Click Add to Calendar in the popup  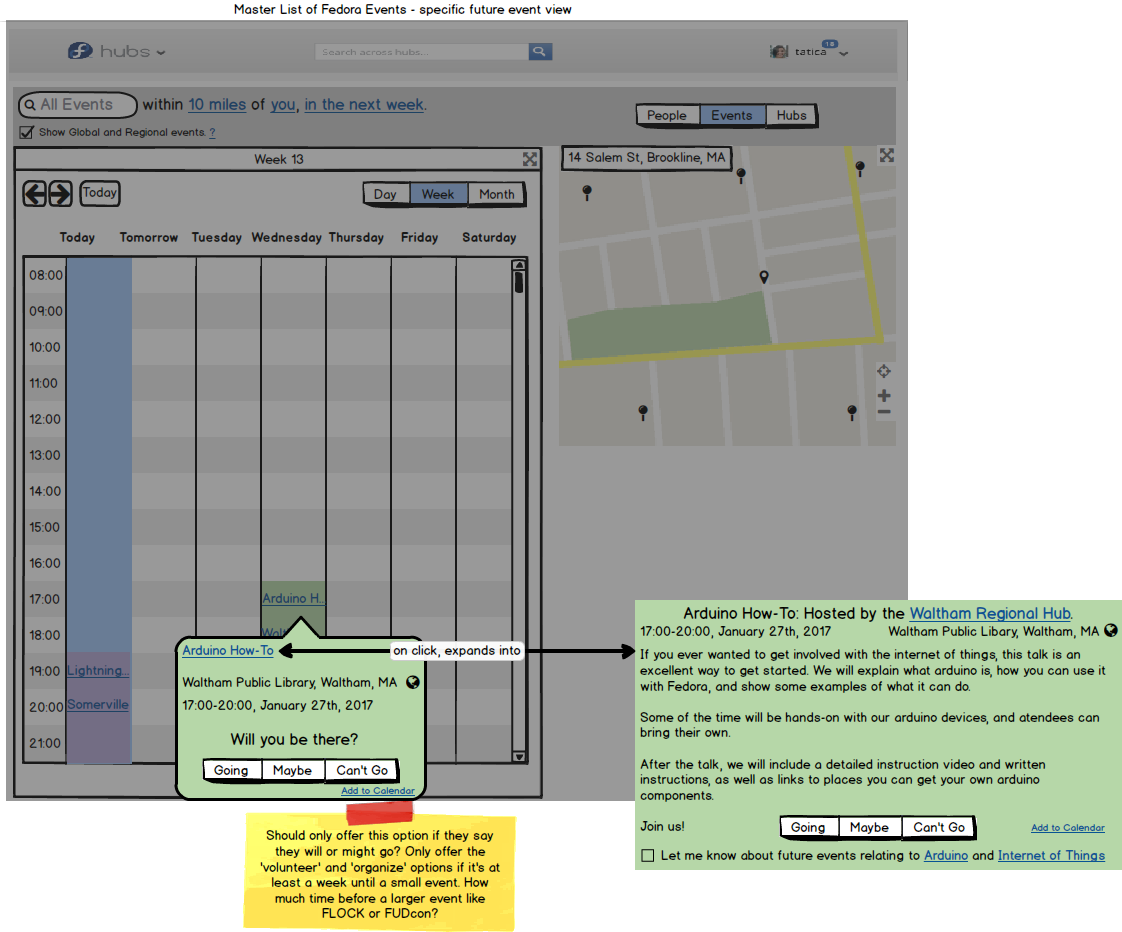pyautogui.click(x=378, y=790)
